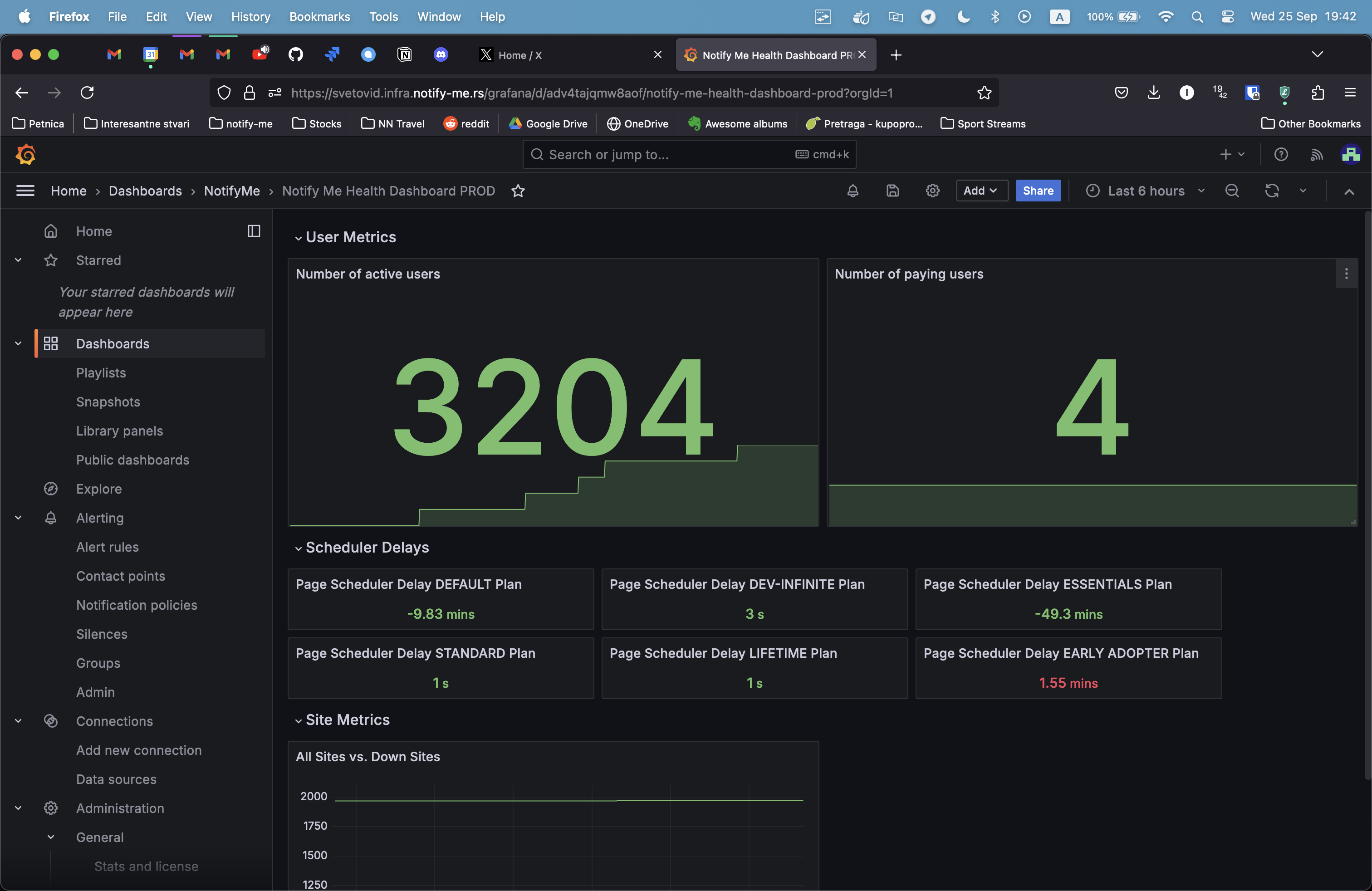Open the Tools menu in macOS menu bar
The height and width of the screenshot is (891, 1372).
coord(383,17)
